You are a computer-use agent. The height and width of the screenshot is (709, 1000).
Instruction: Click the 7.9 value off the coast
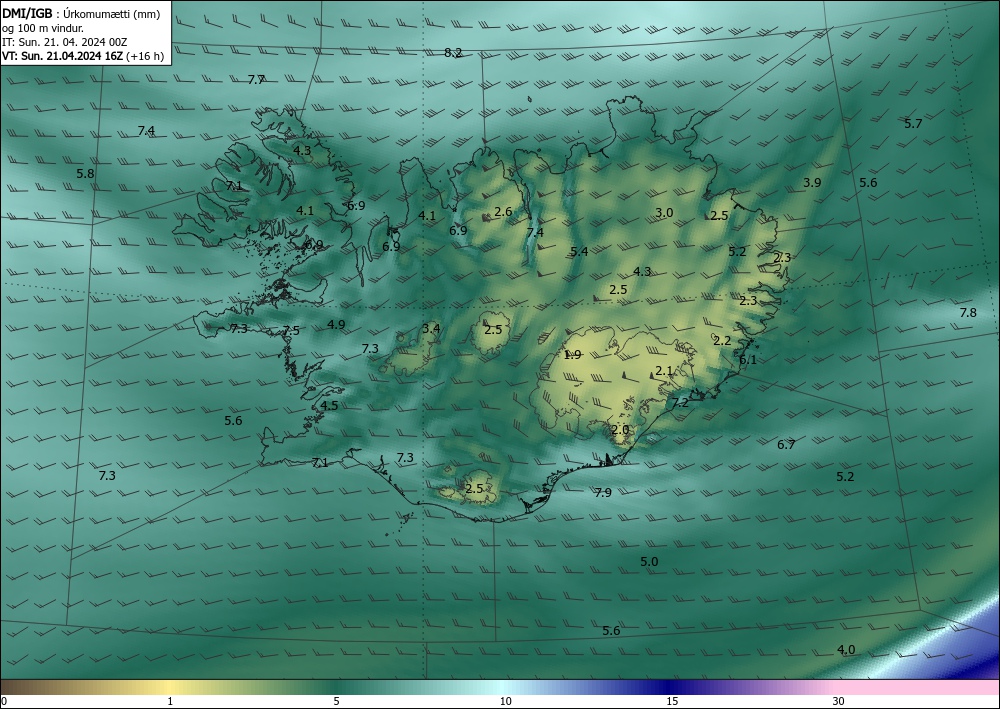click(603, 493)
